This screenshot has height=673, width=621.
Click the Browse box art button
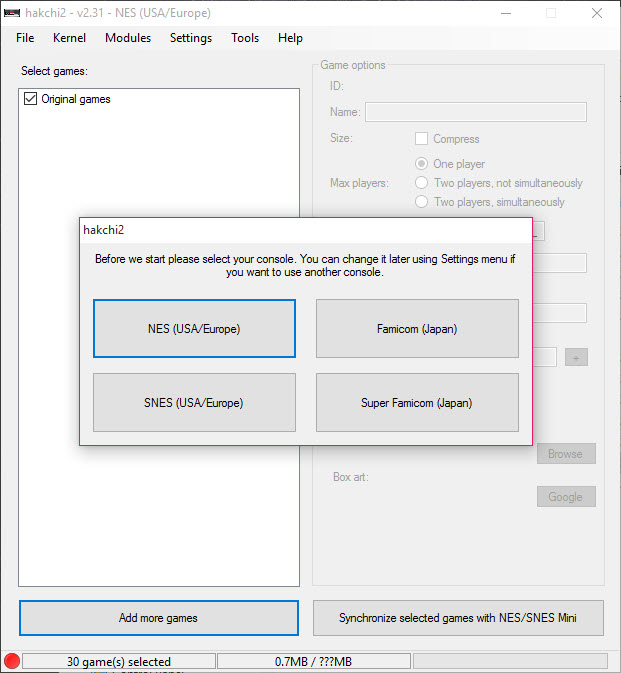[566, 454]
